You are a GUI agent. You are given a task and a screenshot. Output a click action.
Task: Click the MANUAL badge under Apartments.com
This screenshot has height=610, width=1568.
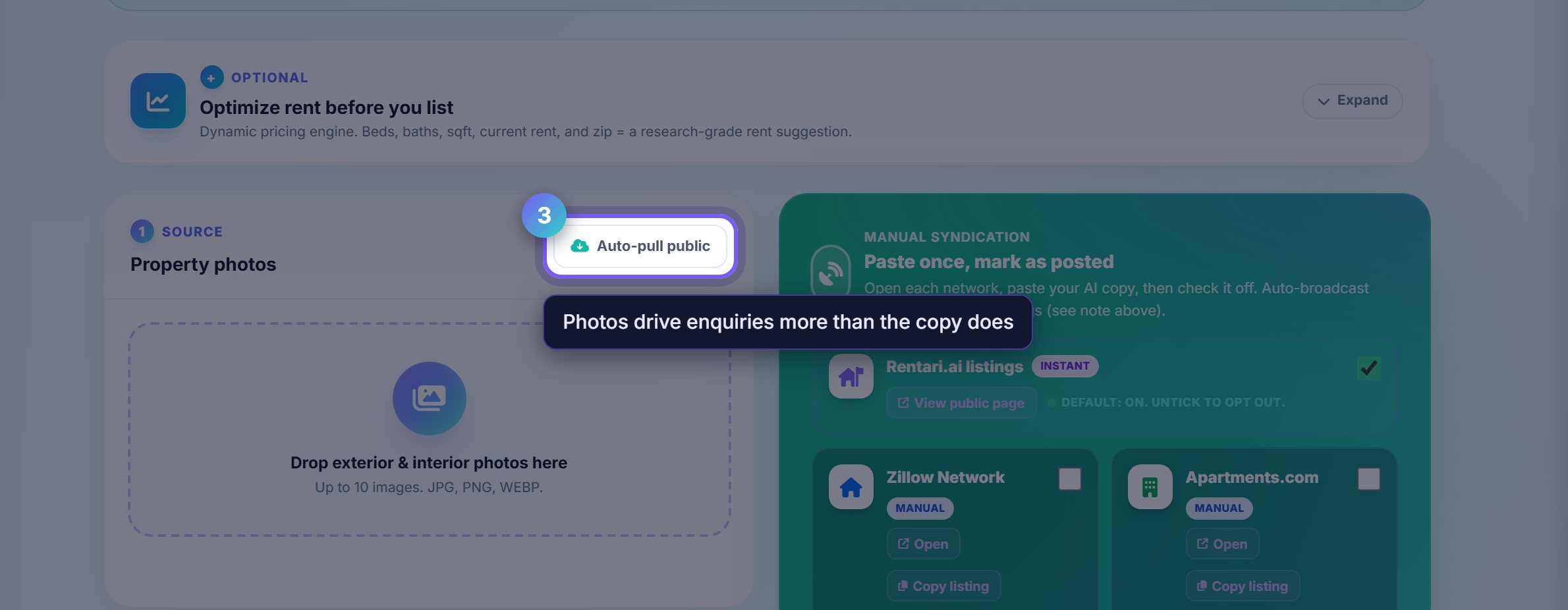pos(1219,509)
